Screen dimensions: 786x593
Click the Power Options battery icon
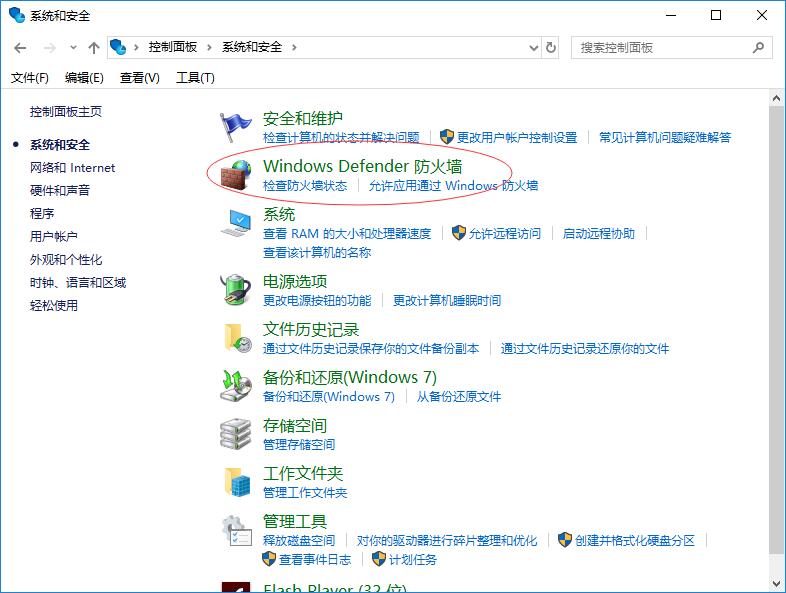click(236, 290)
